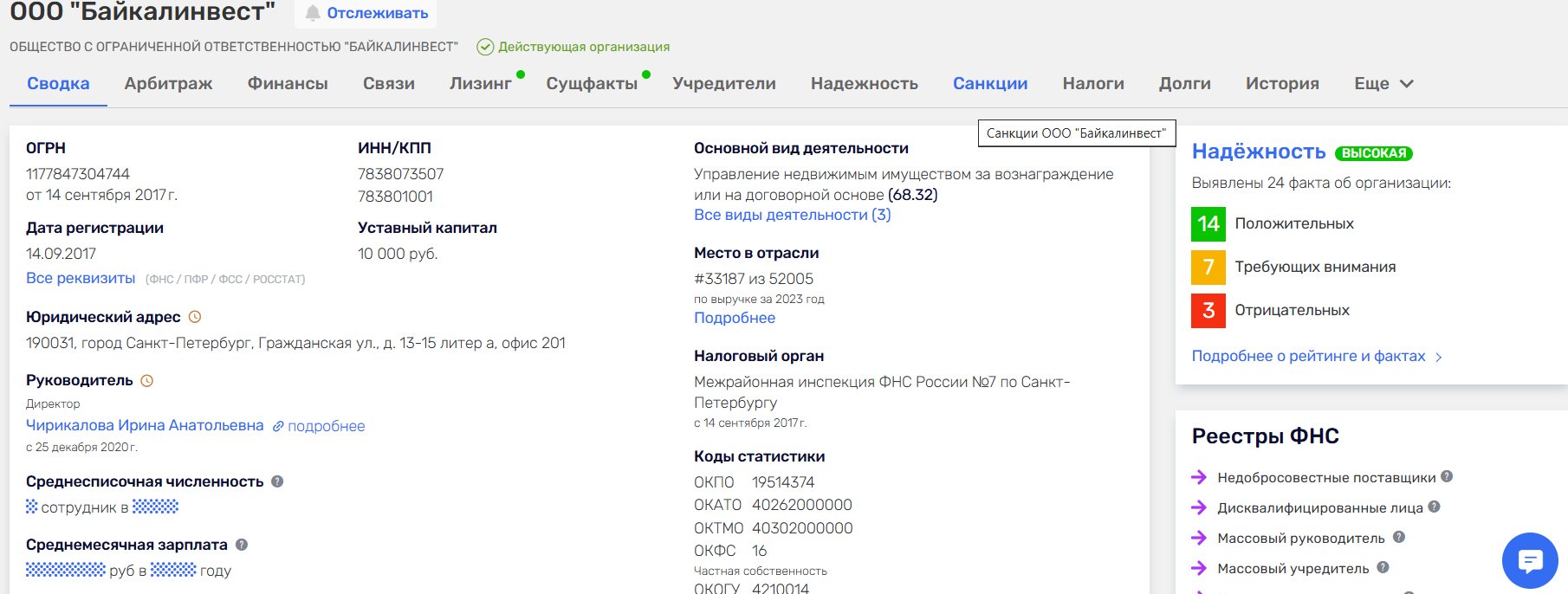The width and height of the screenshot is (1568, 594).
Task: Click the Все реквизиты link
Action: [81, 278]
